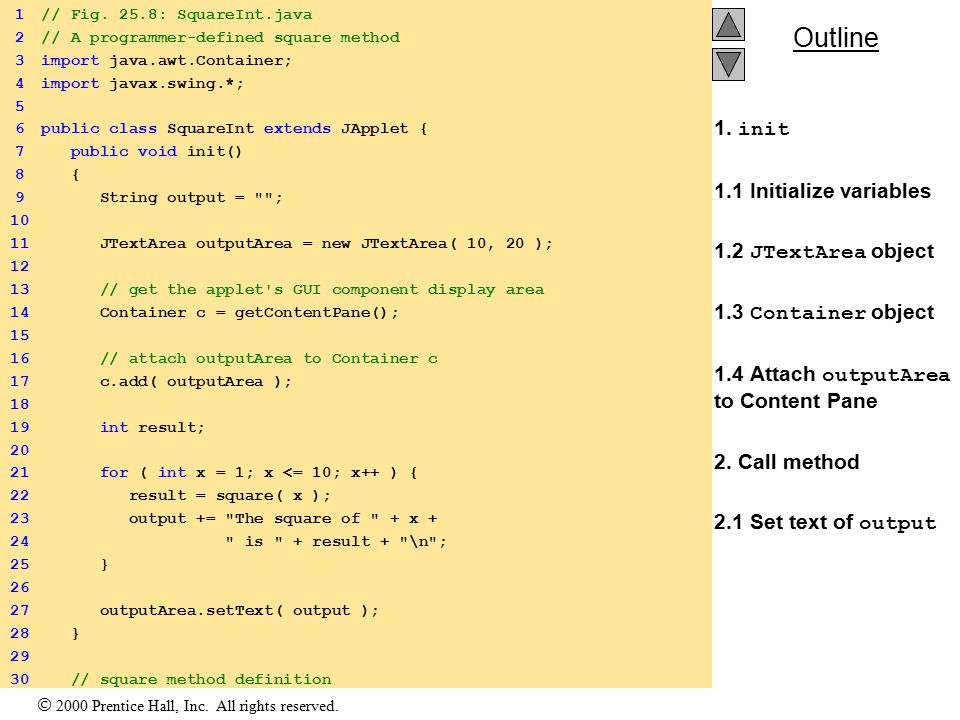Click the "attach outputArea to Container c" comment
Screen dimensions: 960x720
tap(269, 359)
